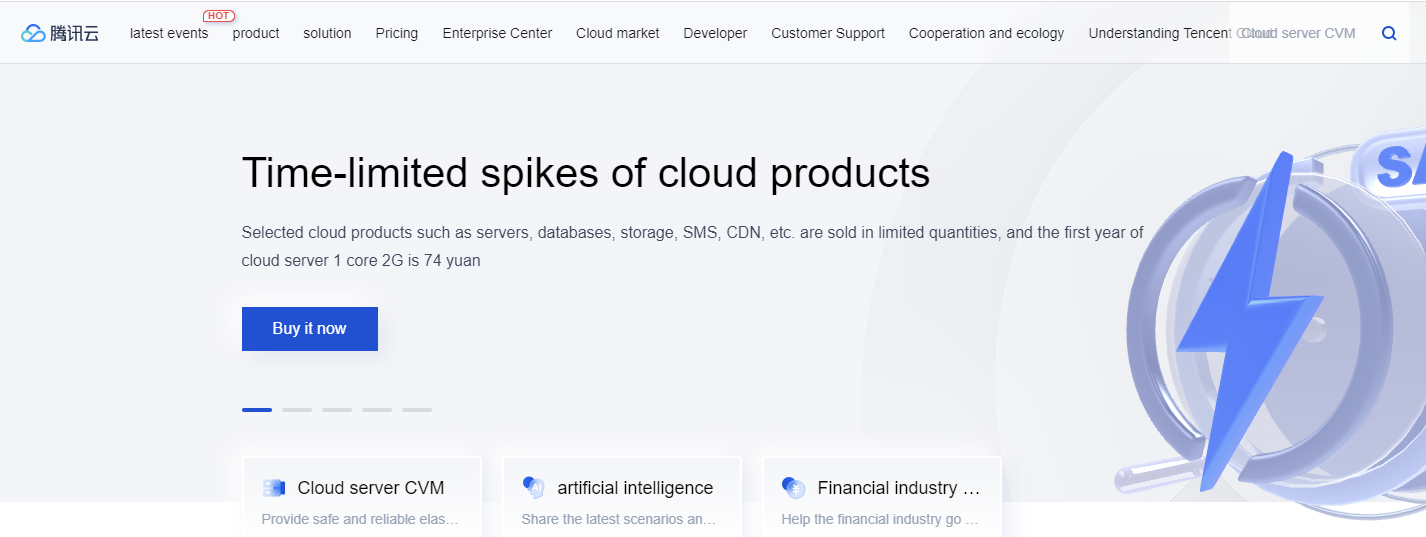Open the Pricing menu item

(x=397, y=33)
